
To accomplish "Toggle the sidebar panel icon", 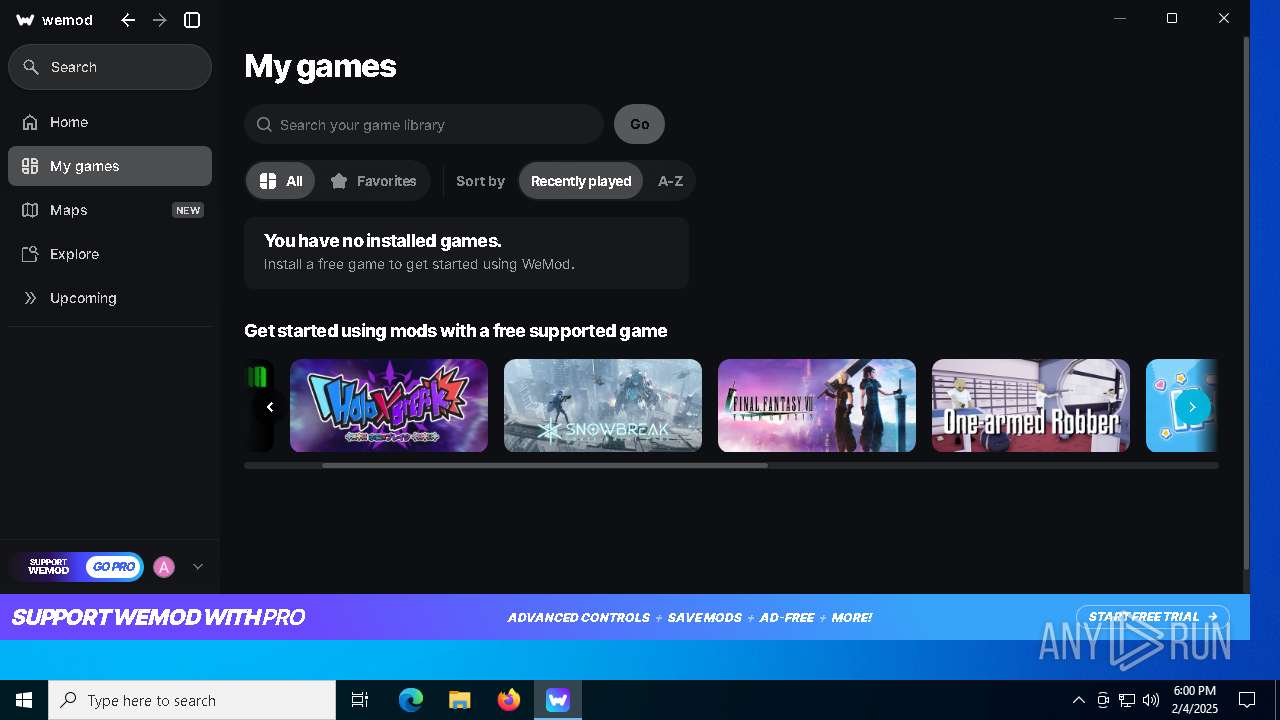I will [x=192, y=20].
